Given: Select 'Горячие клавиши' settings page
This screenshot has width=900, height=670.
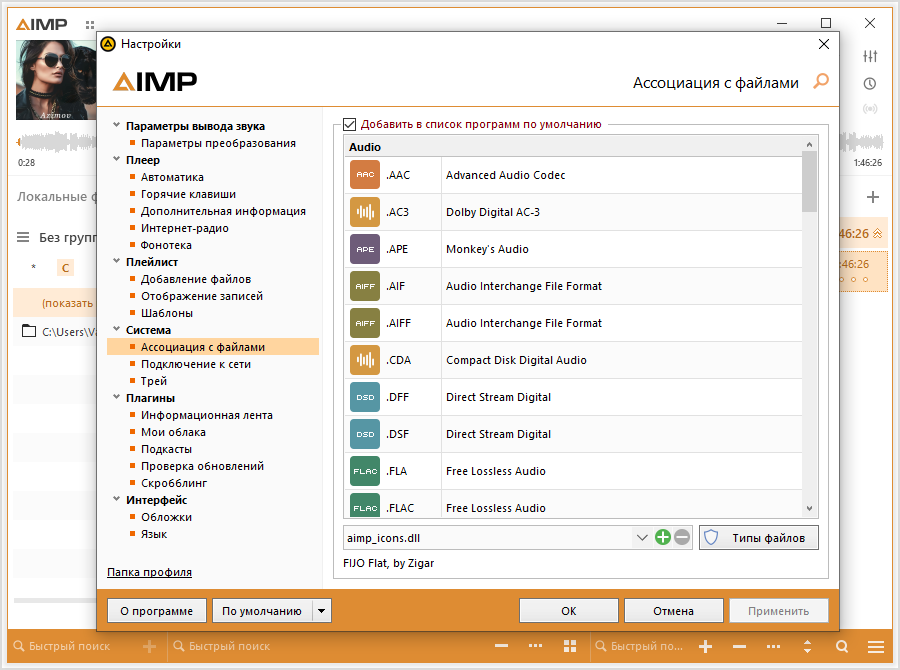Looking at the screenshot, I should click(x=188, y=194).
